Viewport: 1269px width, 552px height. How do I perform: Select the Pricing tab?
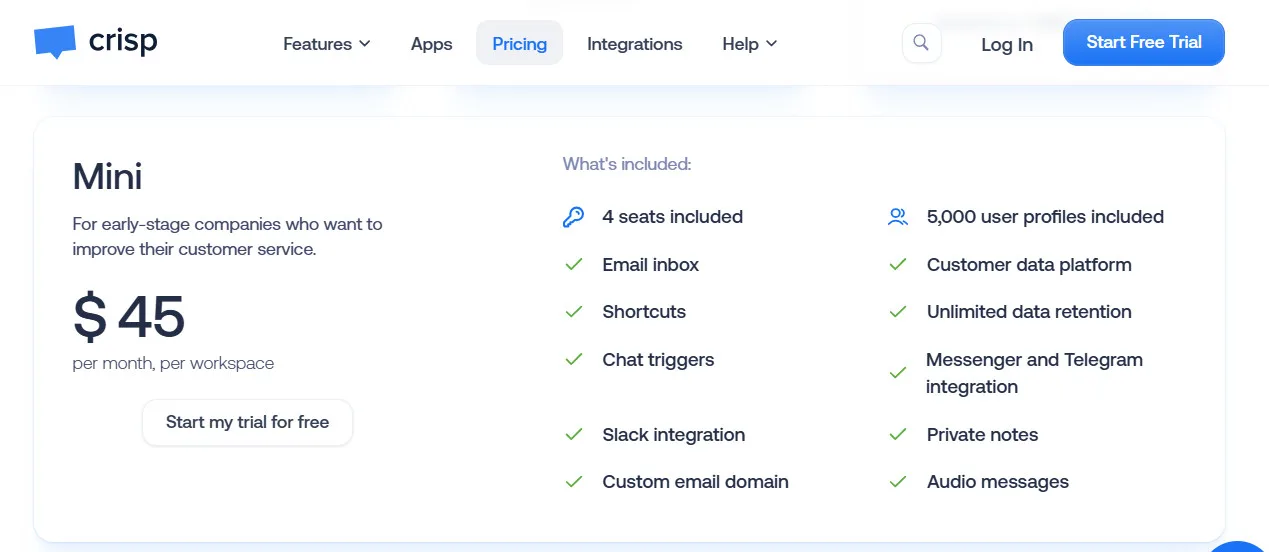pos(520,43)
